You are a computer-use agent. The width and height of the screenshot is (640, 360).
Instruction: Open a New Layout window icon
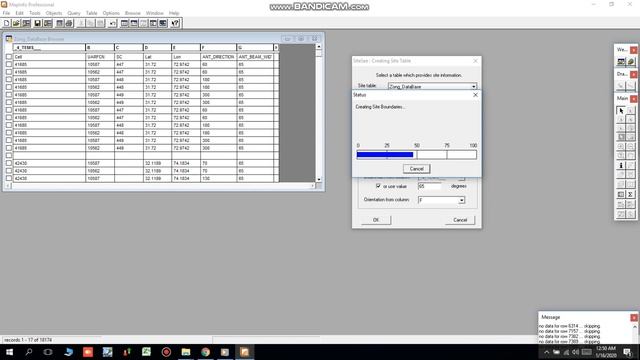[153, 23]
